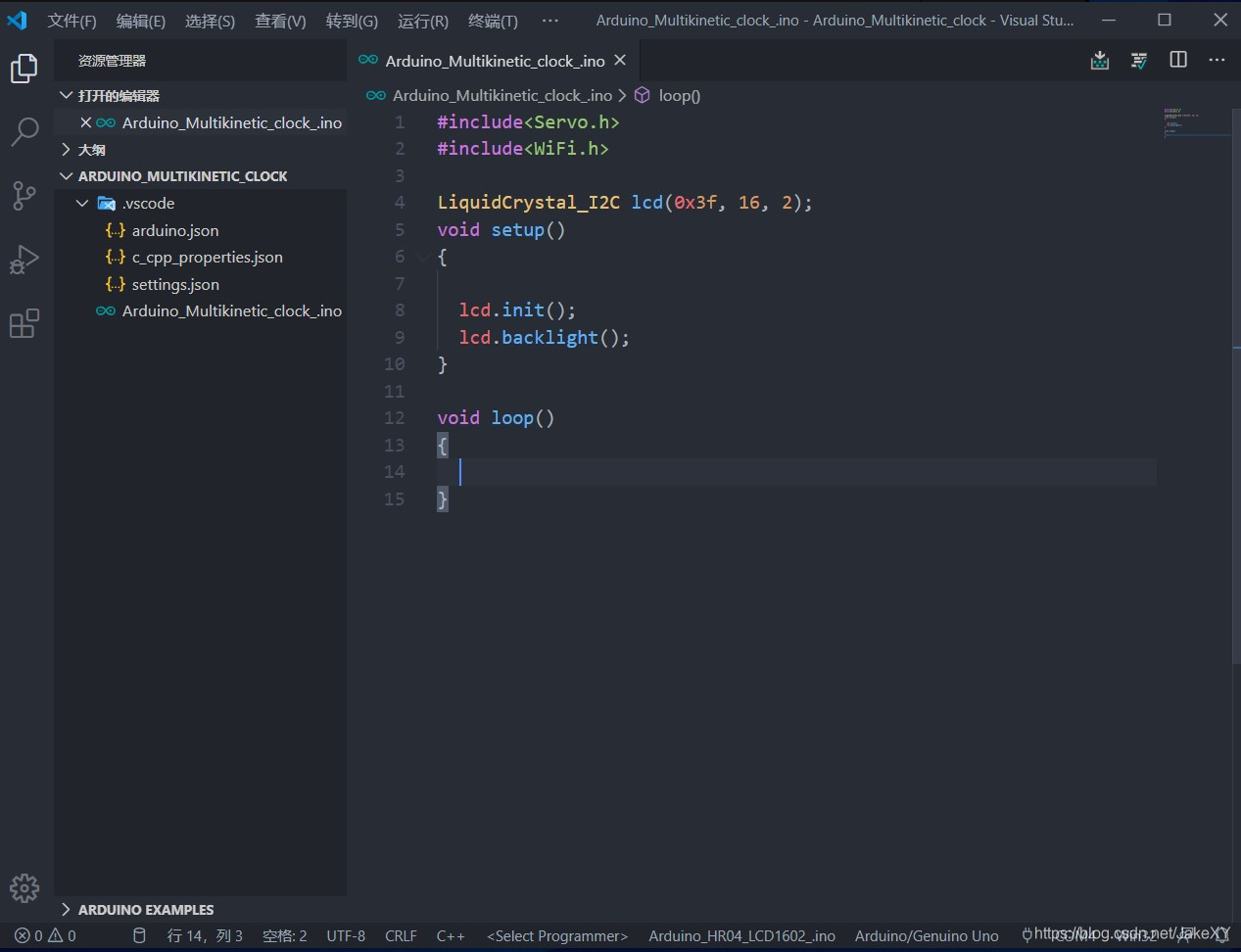1241x952 pixels.
Task: Click the Select Programmer status item
Action: tap(557, 935)
